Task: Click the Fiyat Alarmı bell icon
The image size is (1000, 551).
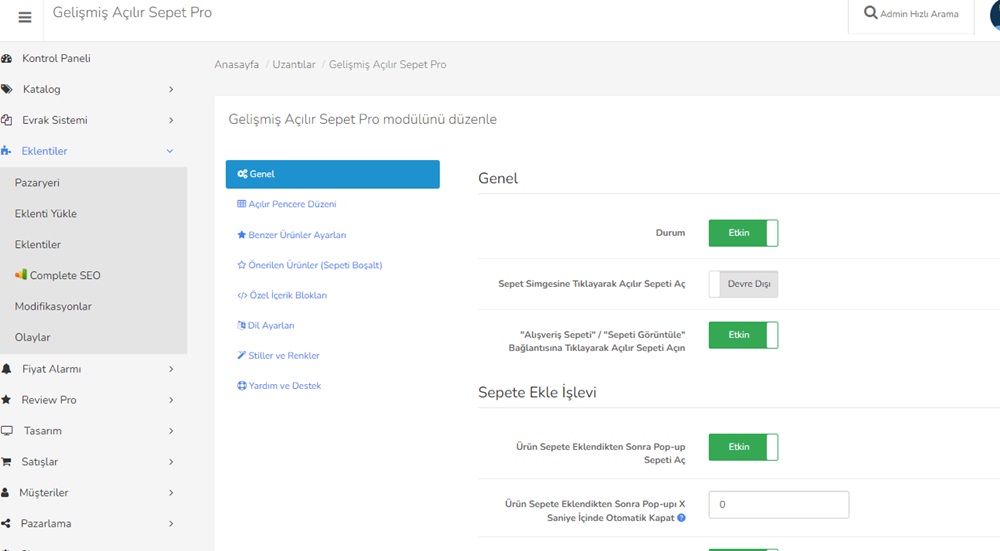Action: [6, 369]
